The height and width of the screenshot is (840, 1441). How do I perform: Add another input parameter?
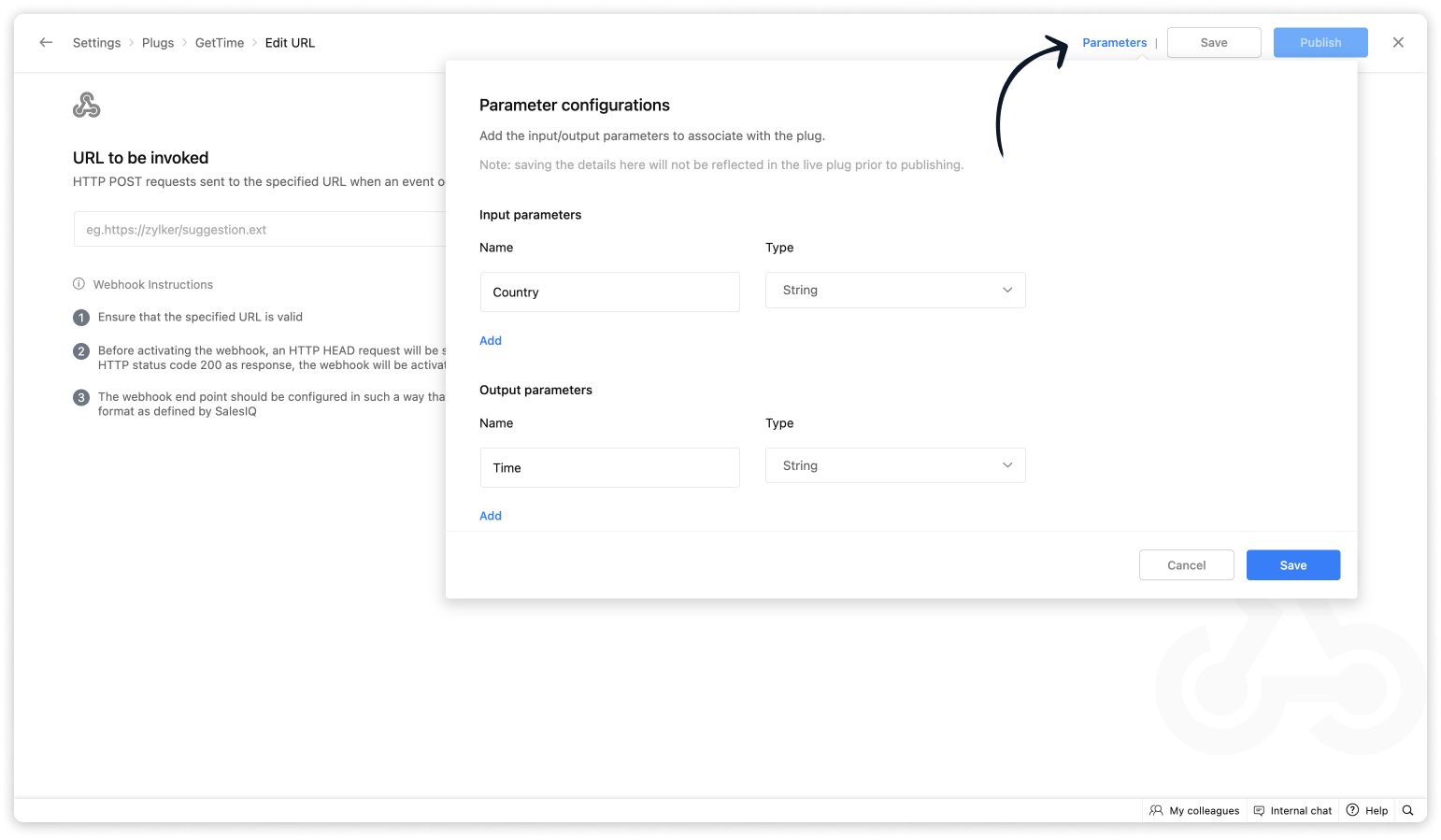click(491, 341)
